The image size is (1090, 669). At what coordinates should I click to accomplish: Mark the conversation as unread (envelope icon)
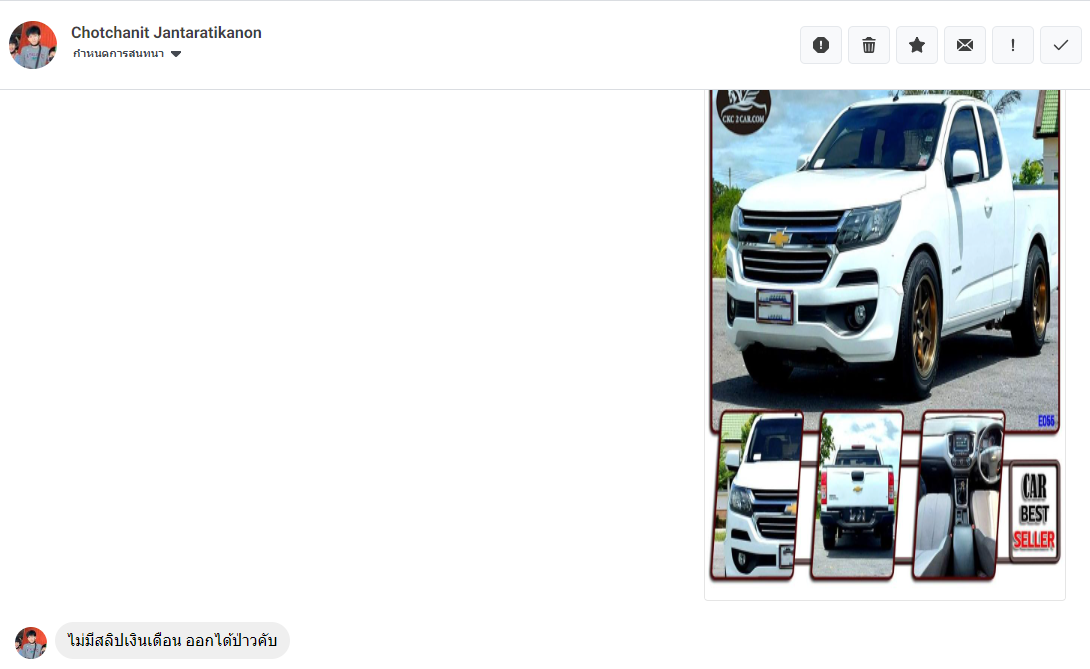[964, 45]
